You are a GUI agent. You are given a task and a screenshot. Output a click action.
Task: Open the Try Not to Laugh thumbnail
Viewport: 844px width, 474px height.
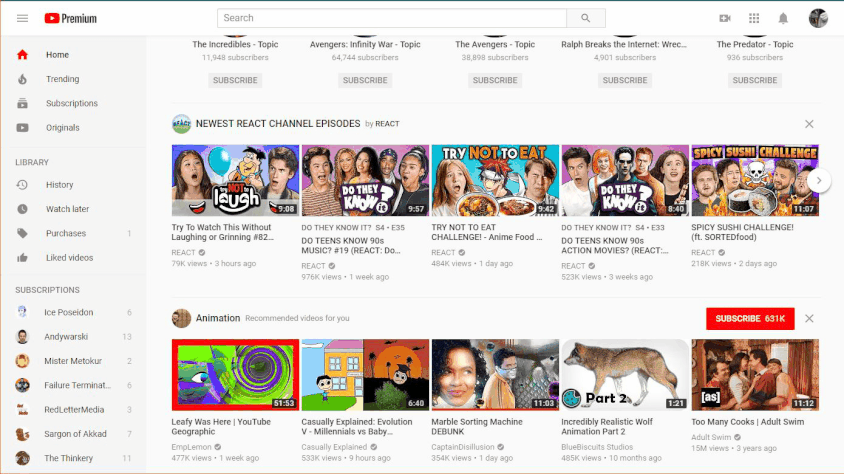(x=235, y=180)
